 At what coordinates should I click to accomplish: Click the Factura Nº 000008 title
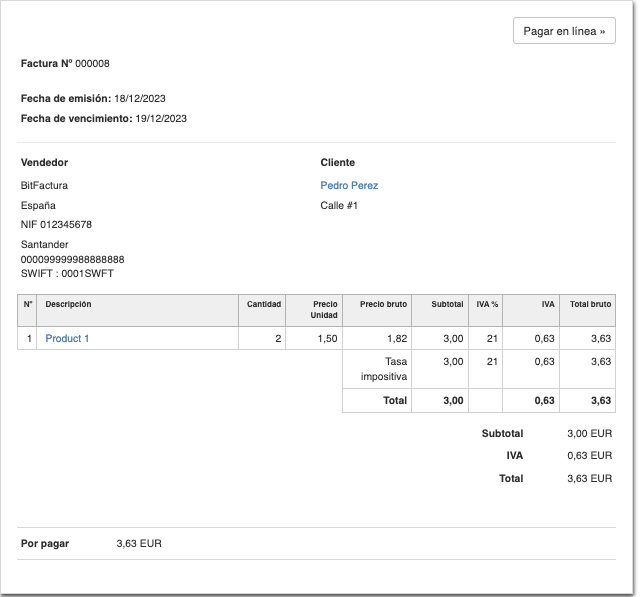(65, 64)
